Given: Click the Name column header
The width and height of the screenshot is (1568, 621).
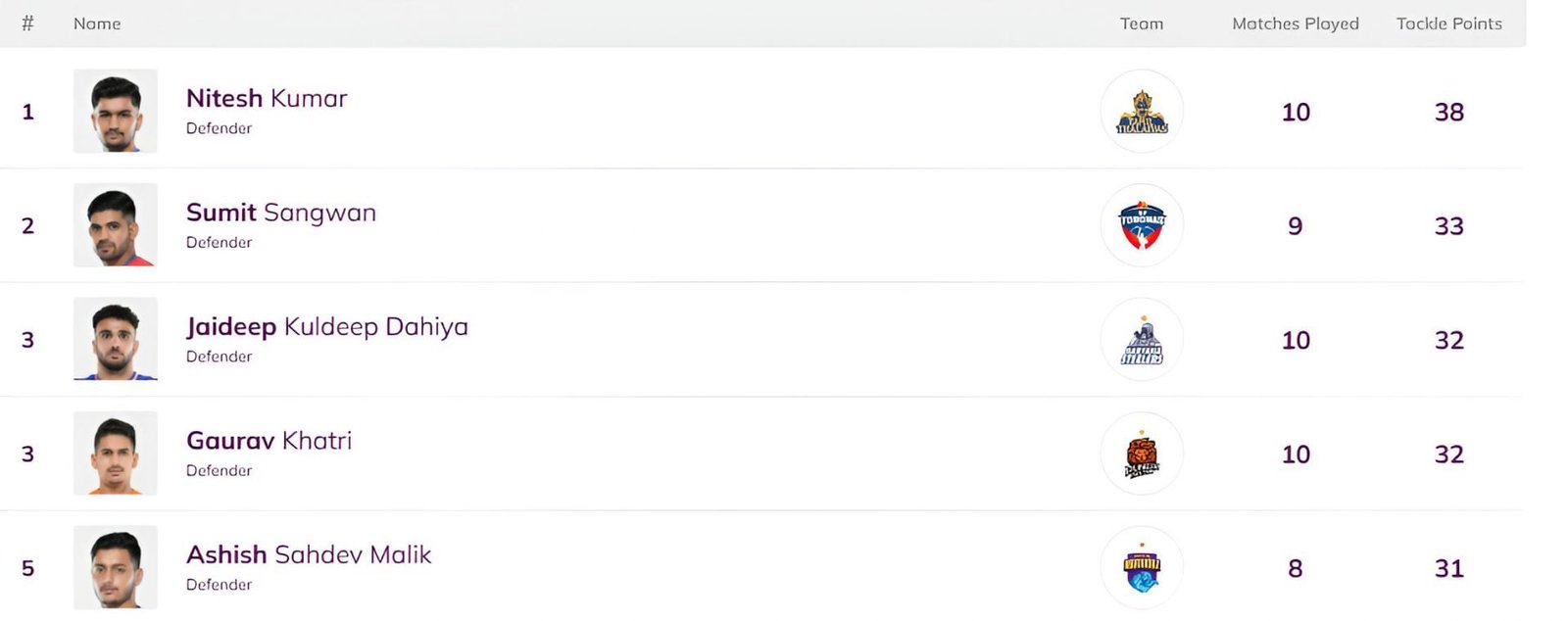Looking at the screenshot, I should [97, 24].
